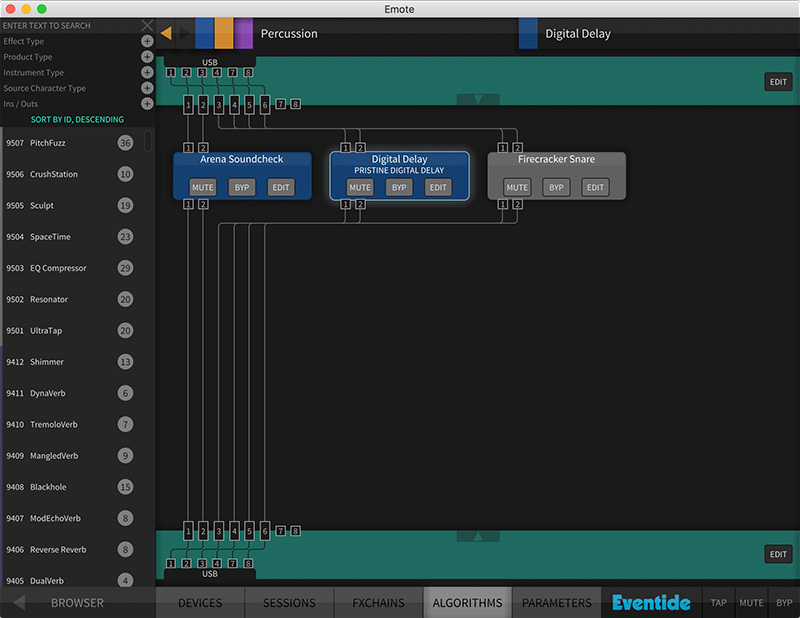This screenshot has width=800, height=618.
Task: Click output port 2 below Firecracker Snare
Action: click(517, 205)
